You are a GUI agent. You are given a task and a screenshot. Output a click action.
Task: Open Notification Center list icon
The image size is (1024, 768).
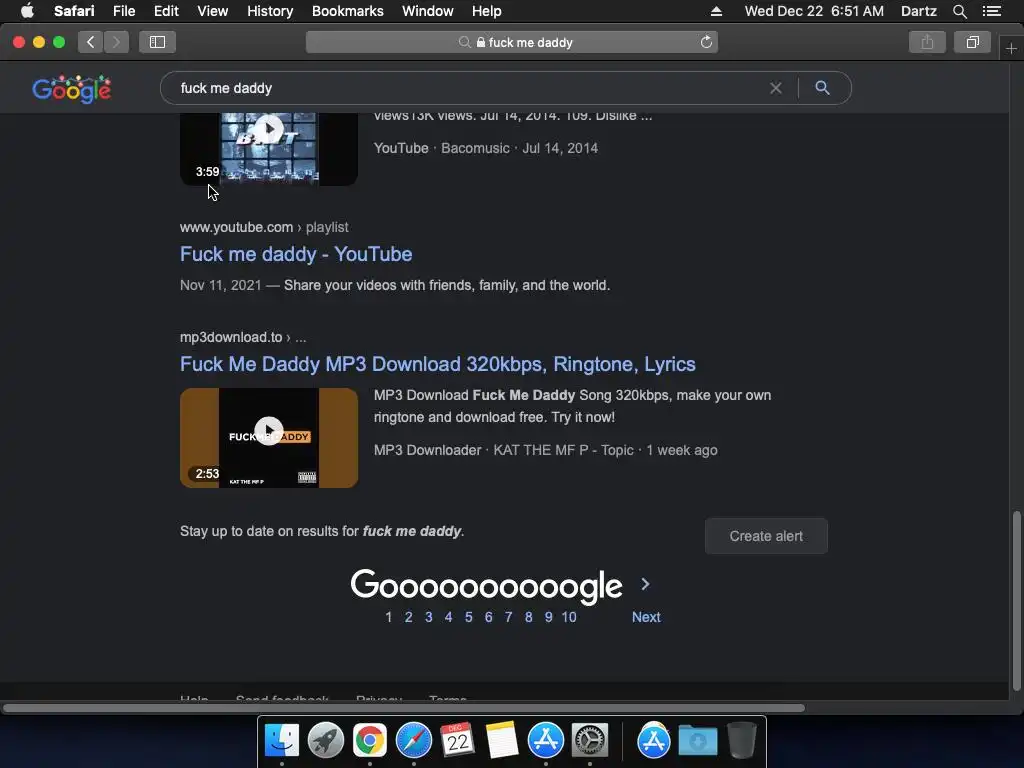991,11
